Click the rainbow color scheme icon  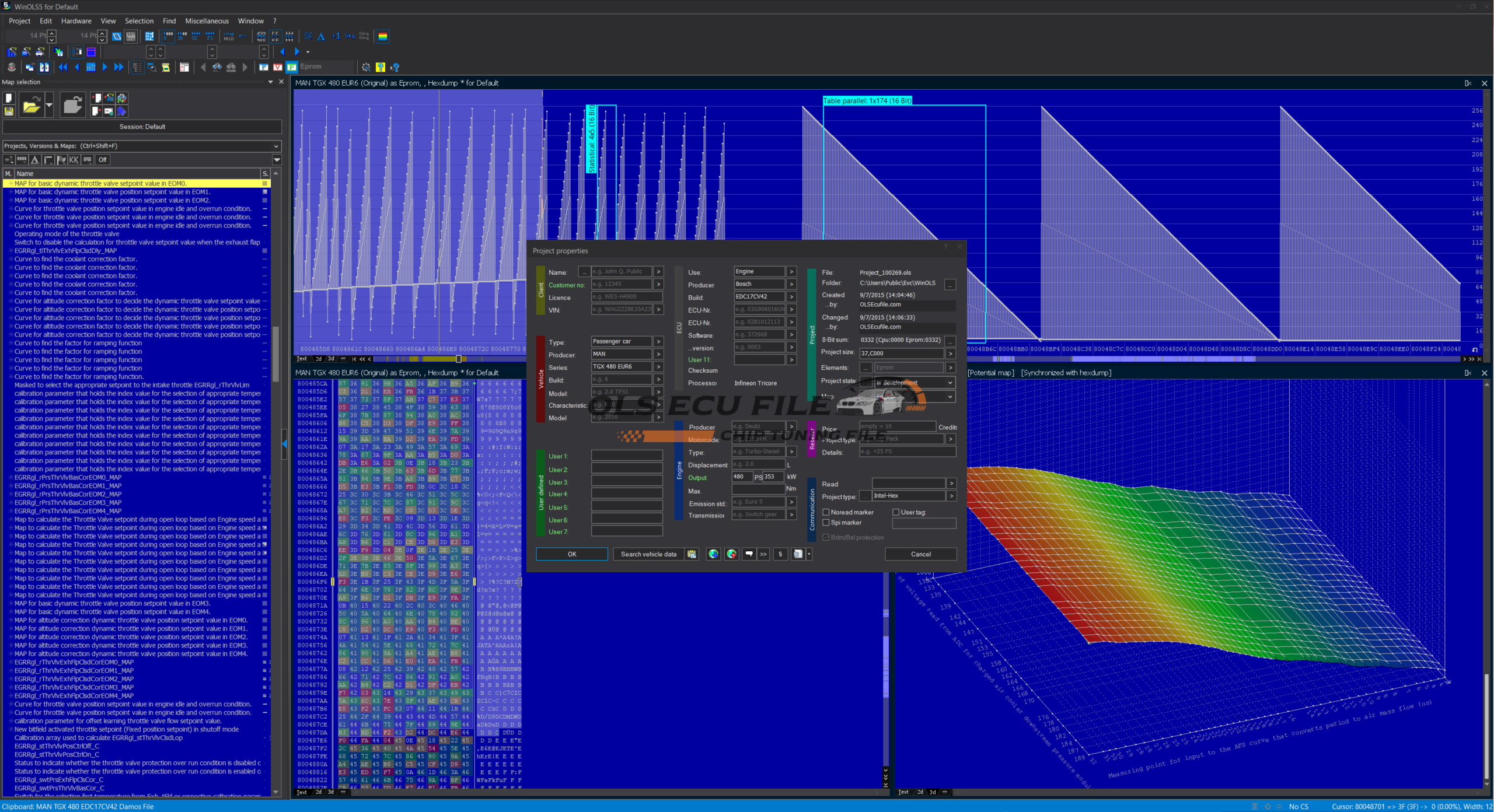(383, 36)
